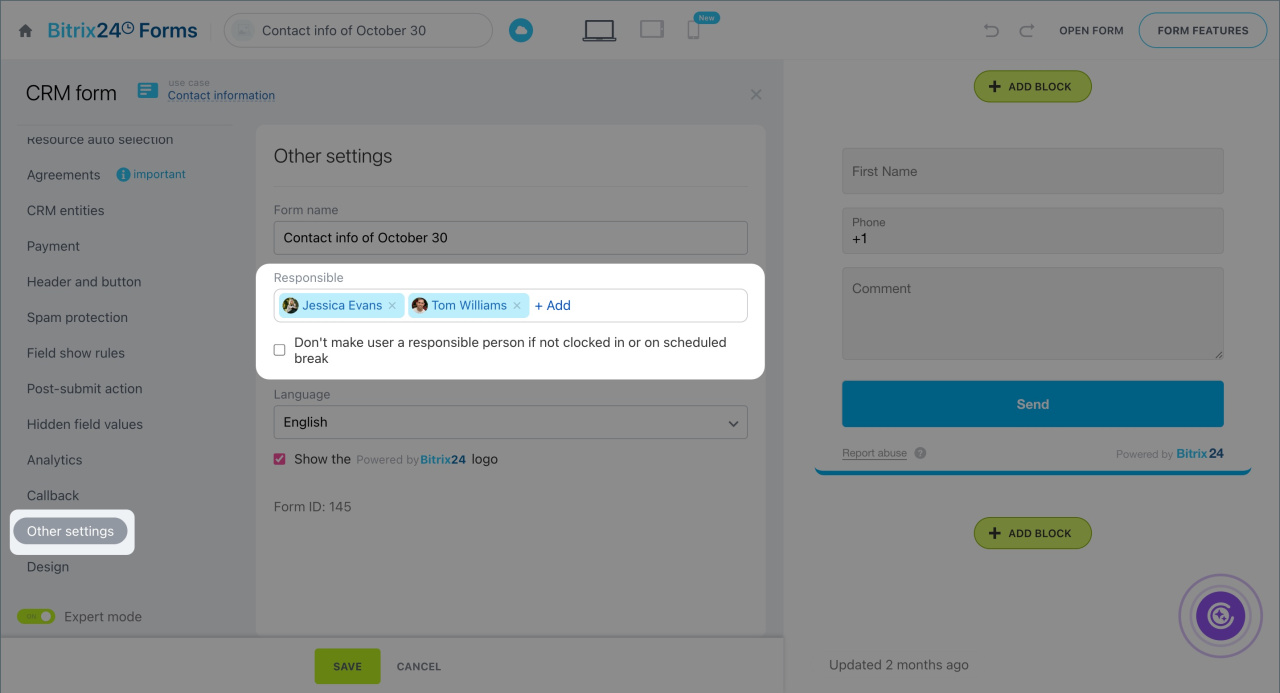Click the Form name input field
Image resolution: width=1280 pixels, height=693 pixels.
510,238
